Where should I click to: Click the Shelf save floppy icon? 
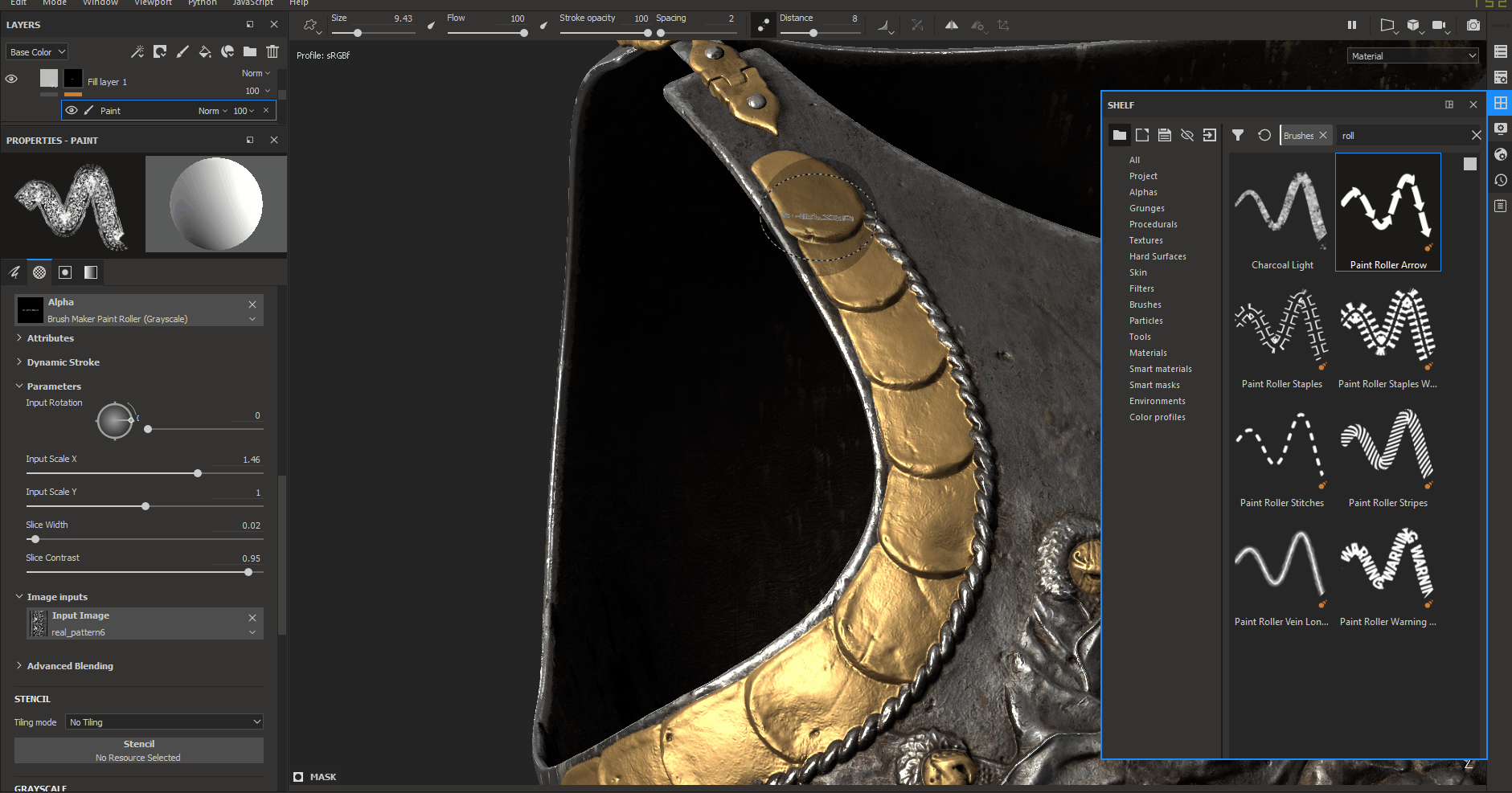tap(1165, 135)
